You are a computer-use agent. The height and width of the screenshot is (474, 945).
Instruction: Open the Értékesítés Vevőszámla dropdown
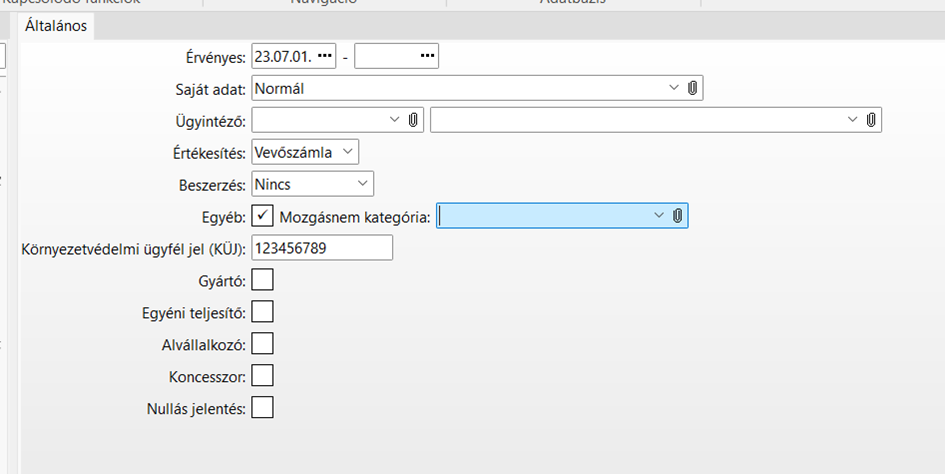point(346,152)
